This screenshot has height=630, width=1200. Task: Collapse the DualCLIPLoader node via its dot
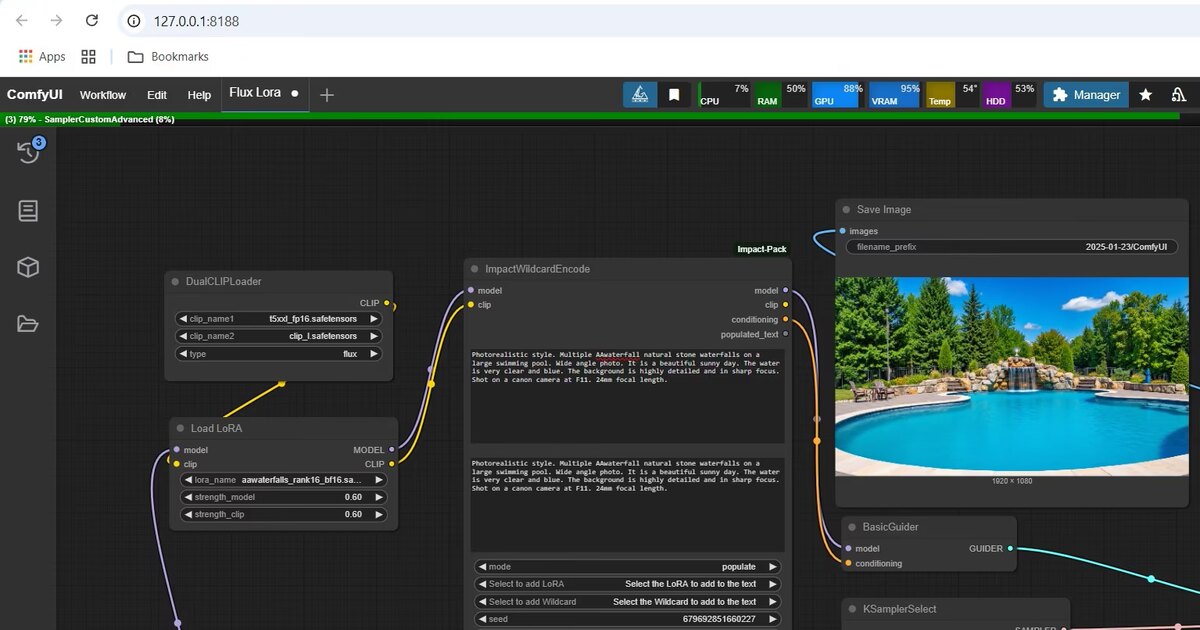(175, 282)
